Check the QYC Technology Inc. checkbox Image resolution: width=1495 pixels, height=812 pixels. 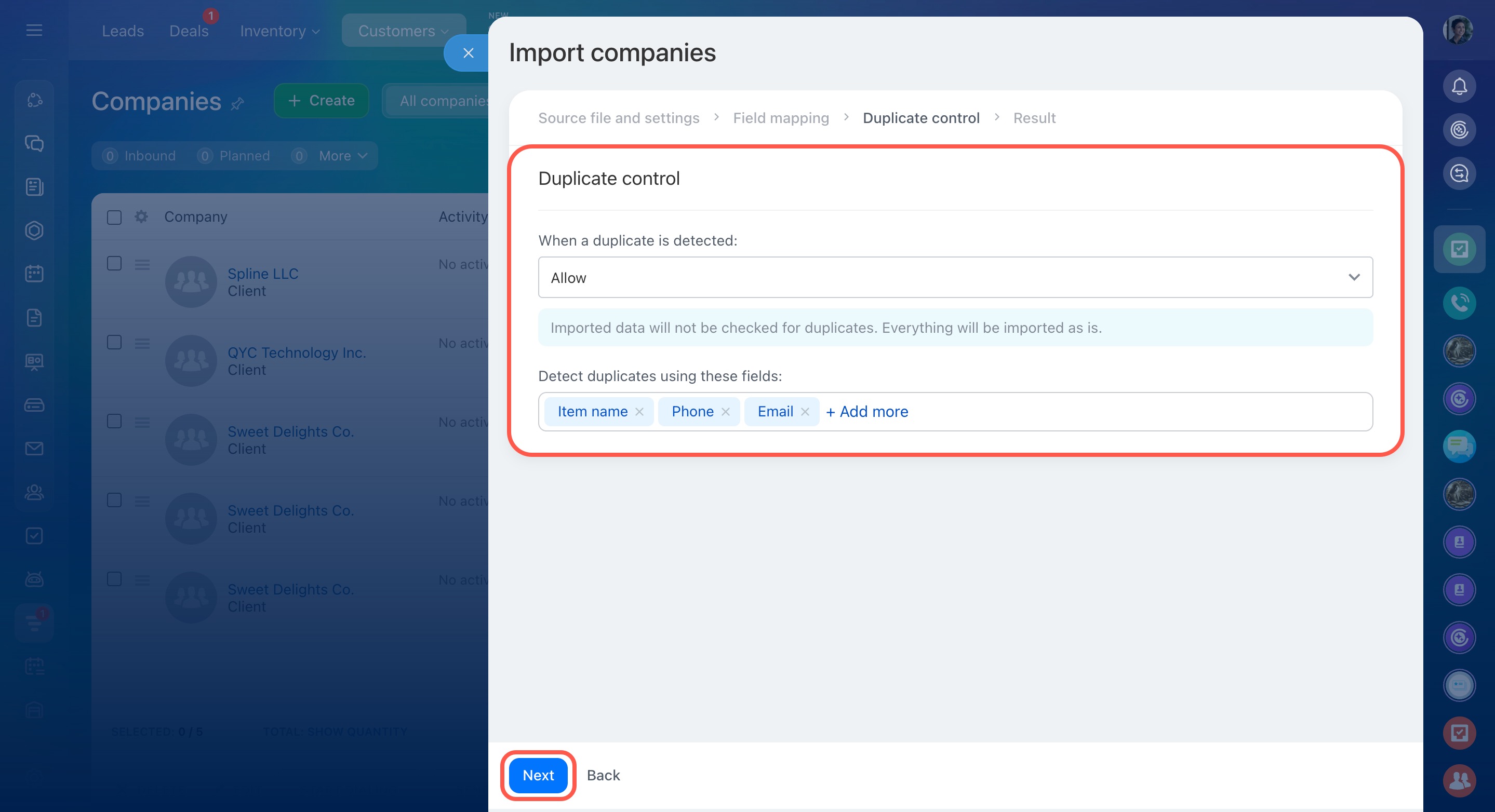point(114,343)
